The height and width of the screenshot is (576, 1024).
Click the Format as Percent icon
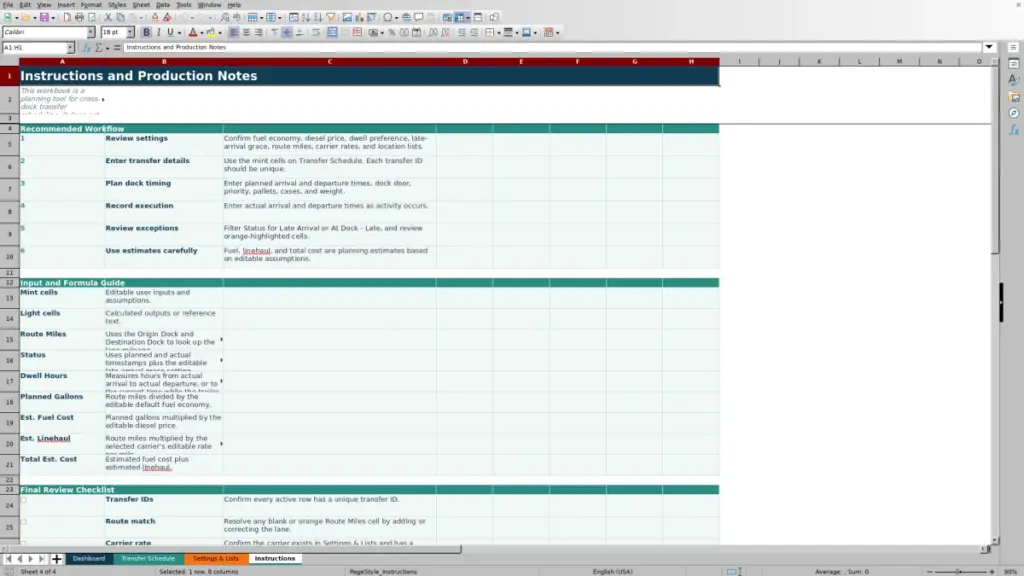[x=392, y=32]
